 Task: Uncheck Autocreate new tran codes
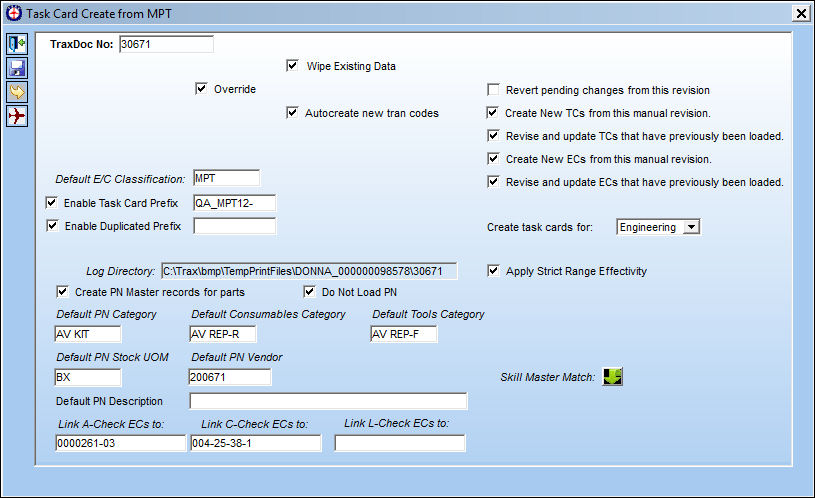[292, 112]
